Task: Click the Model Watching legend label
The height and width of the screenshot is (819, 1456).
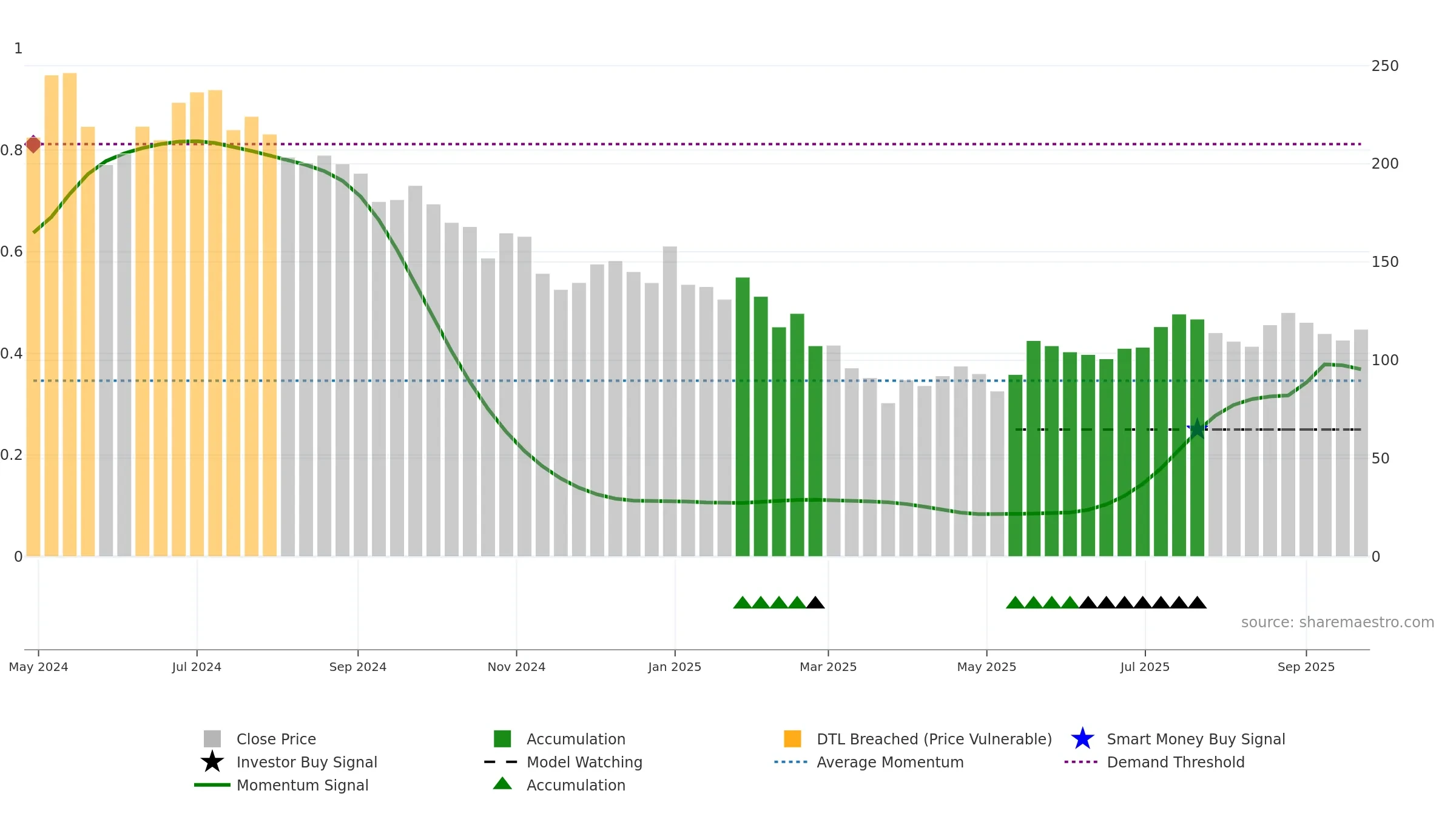Action: point(585,762)
